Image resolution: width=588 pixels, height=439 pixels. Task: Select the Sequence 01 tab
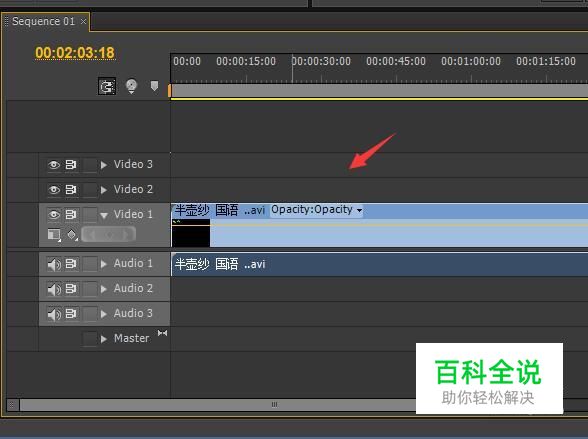click(43, 21)
